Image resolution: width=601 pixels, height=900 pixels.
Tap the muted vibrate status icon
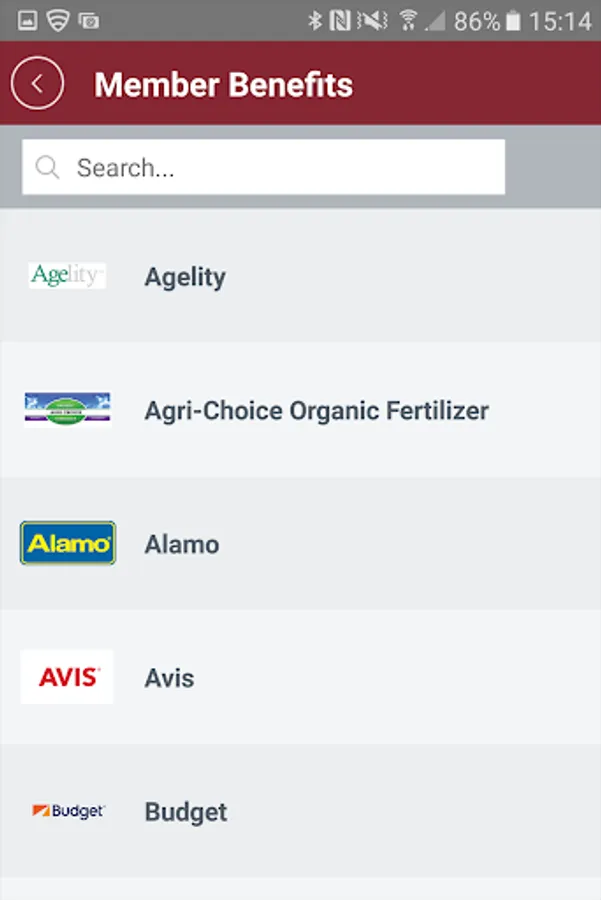[372, 20]
